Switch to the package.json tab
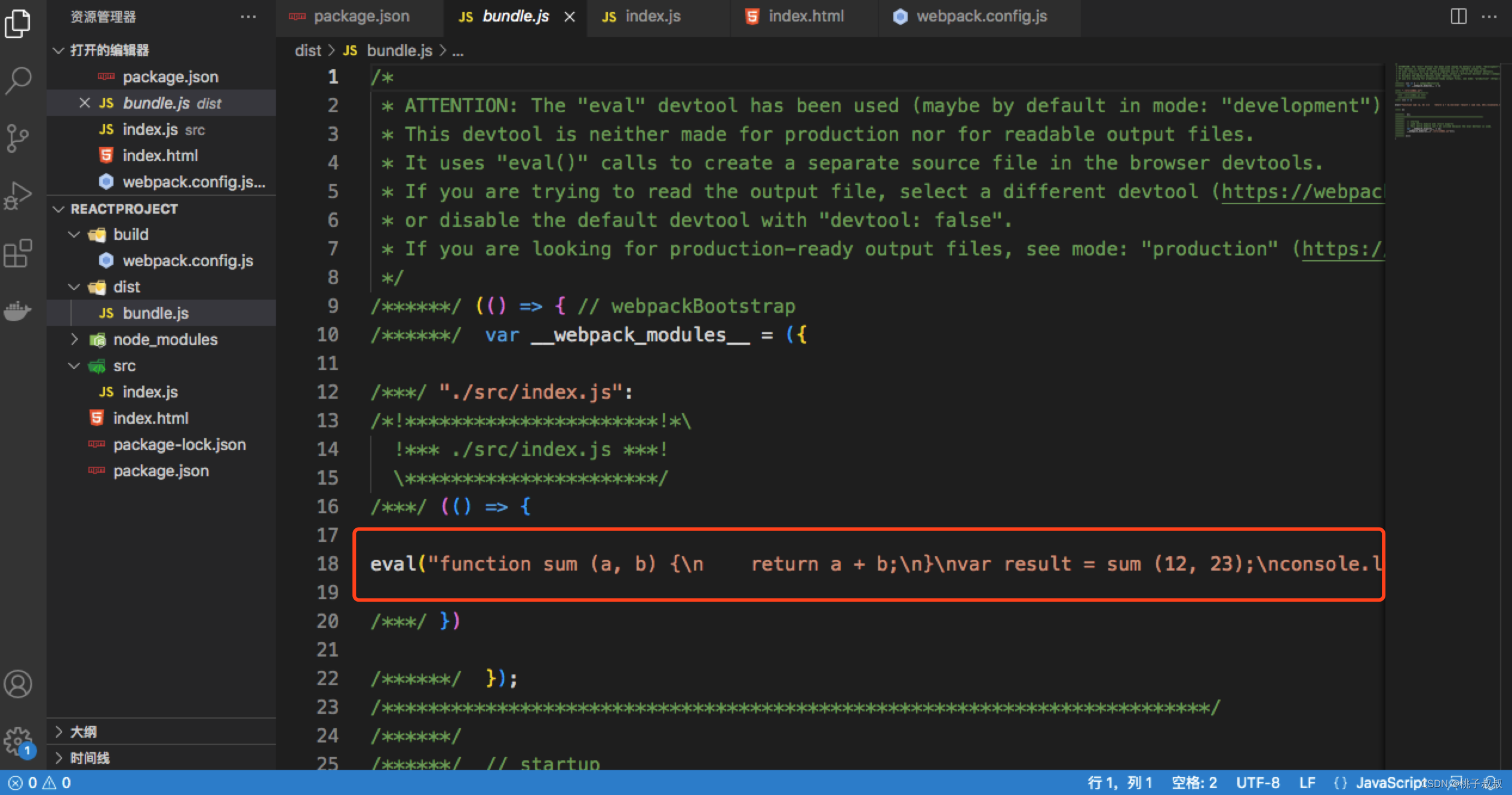 tap(359, 17)
